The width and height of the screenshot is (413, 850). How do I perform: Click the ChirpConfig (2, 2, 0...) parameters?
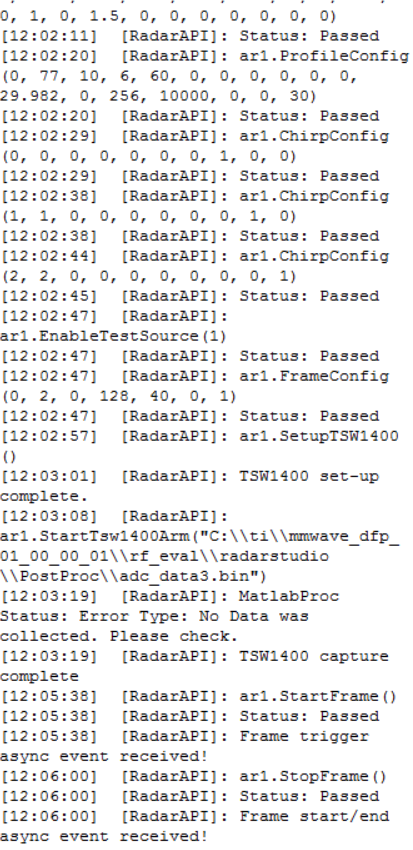[x=149, y=276]
